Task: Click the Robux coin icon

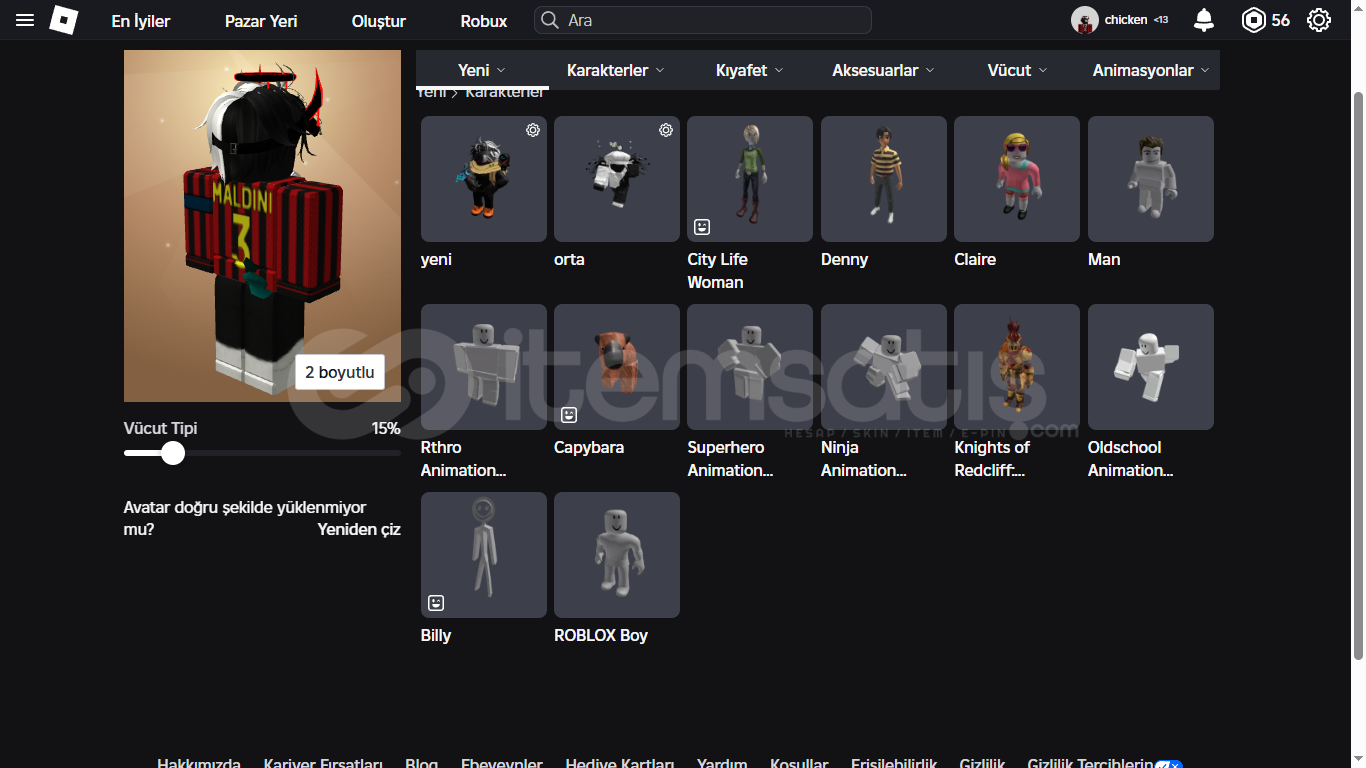Action: (x=1253, y=20)
